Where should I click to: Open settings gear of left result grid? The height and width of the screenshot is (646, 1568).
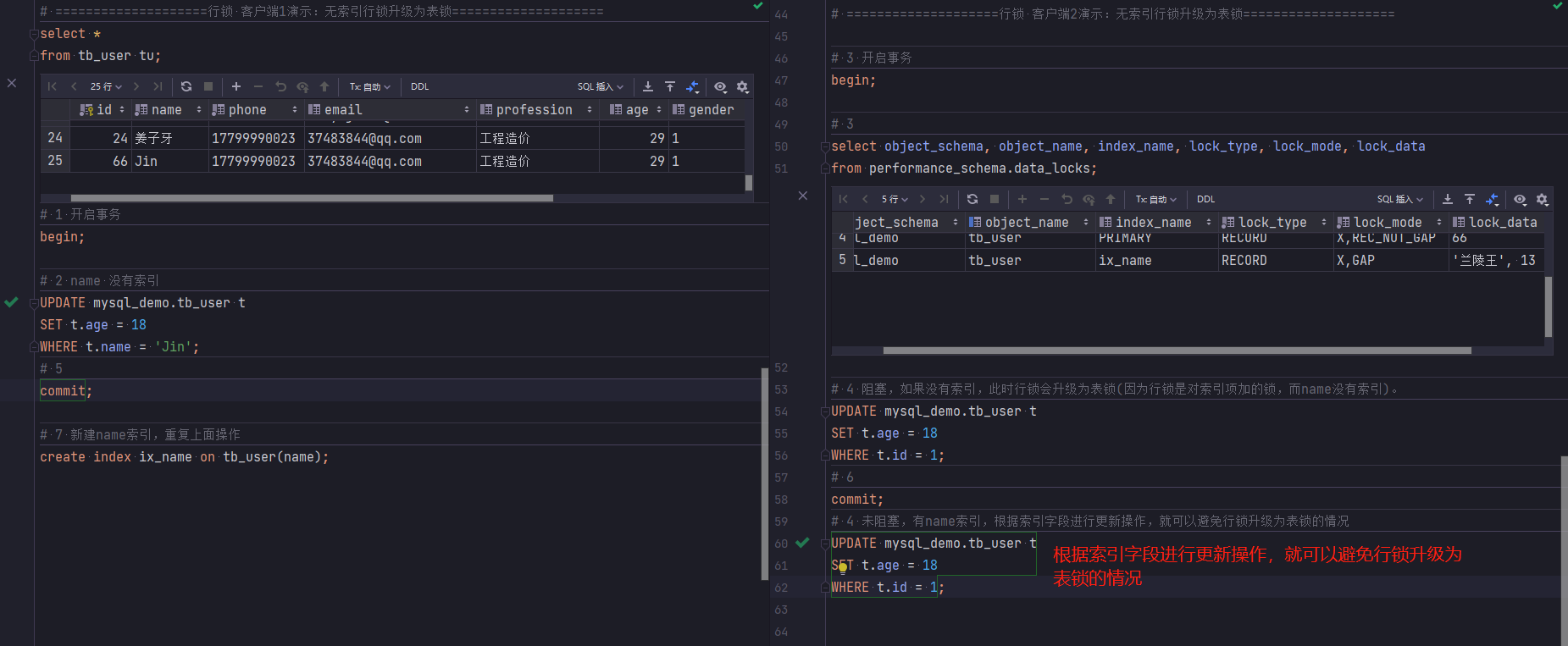pyautogui.click(x=743, y=86)
